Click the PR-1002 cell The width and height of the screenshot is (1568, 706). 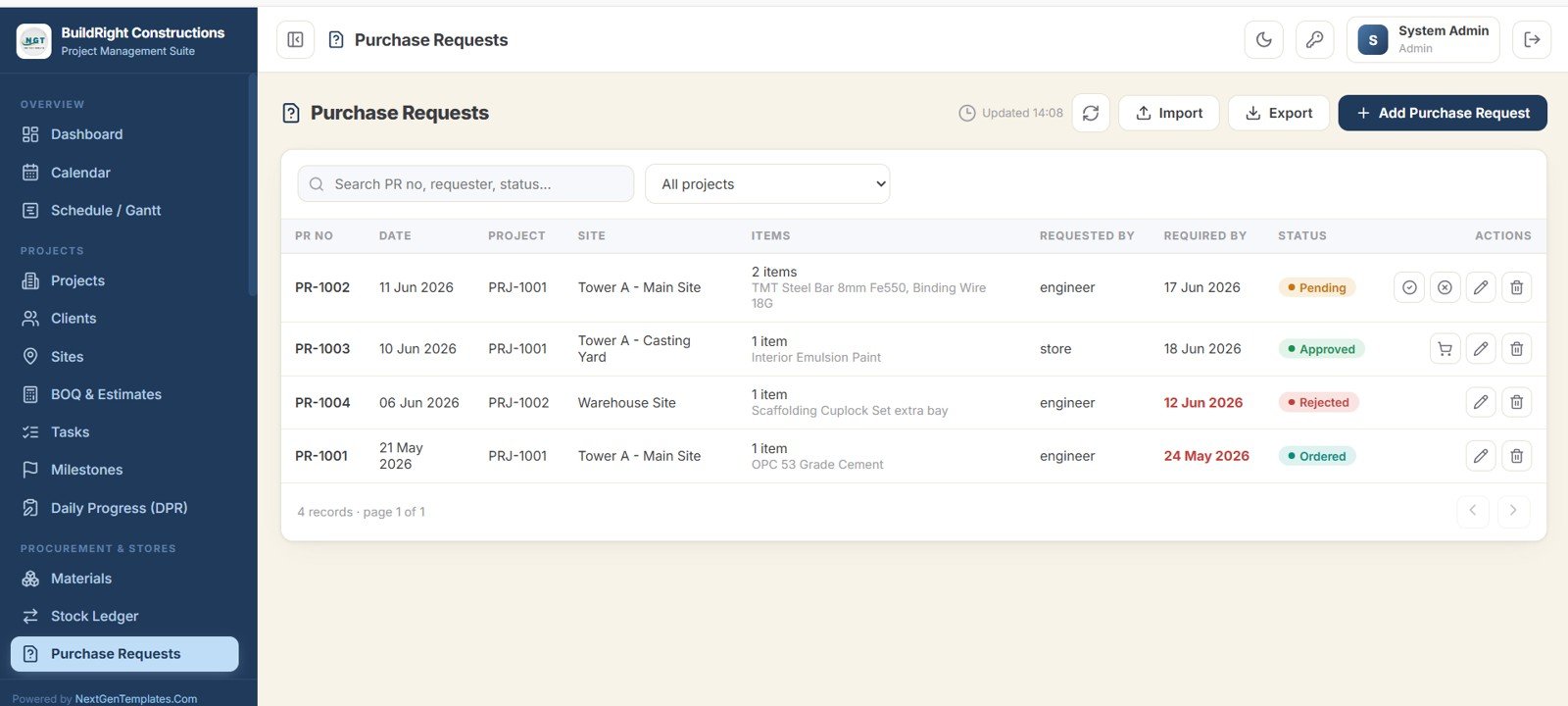coord(322,287)
